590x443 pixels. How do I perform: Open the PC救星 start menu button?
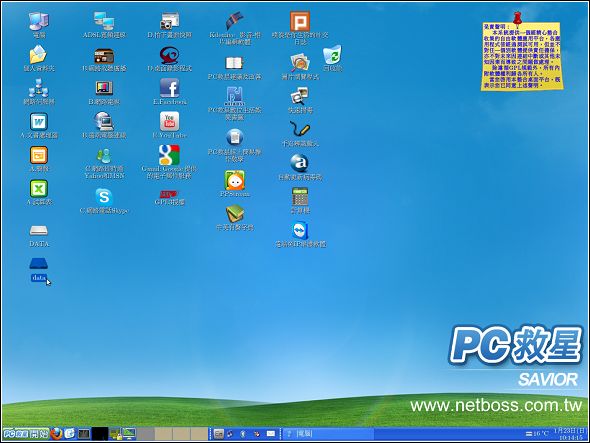point(26,434)
